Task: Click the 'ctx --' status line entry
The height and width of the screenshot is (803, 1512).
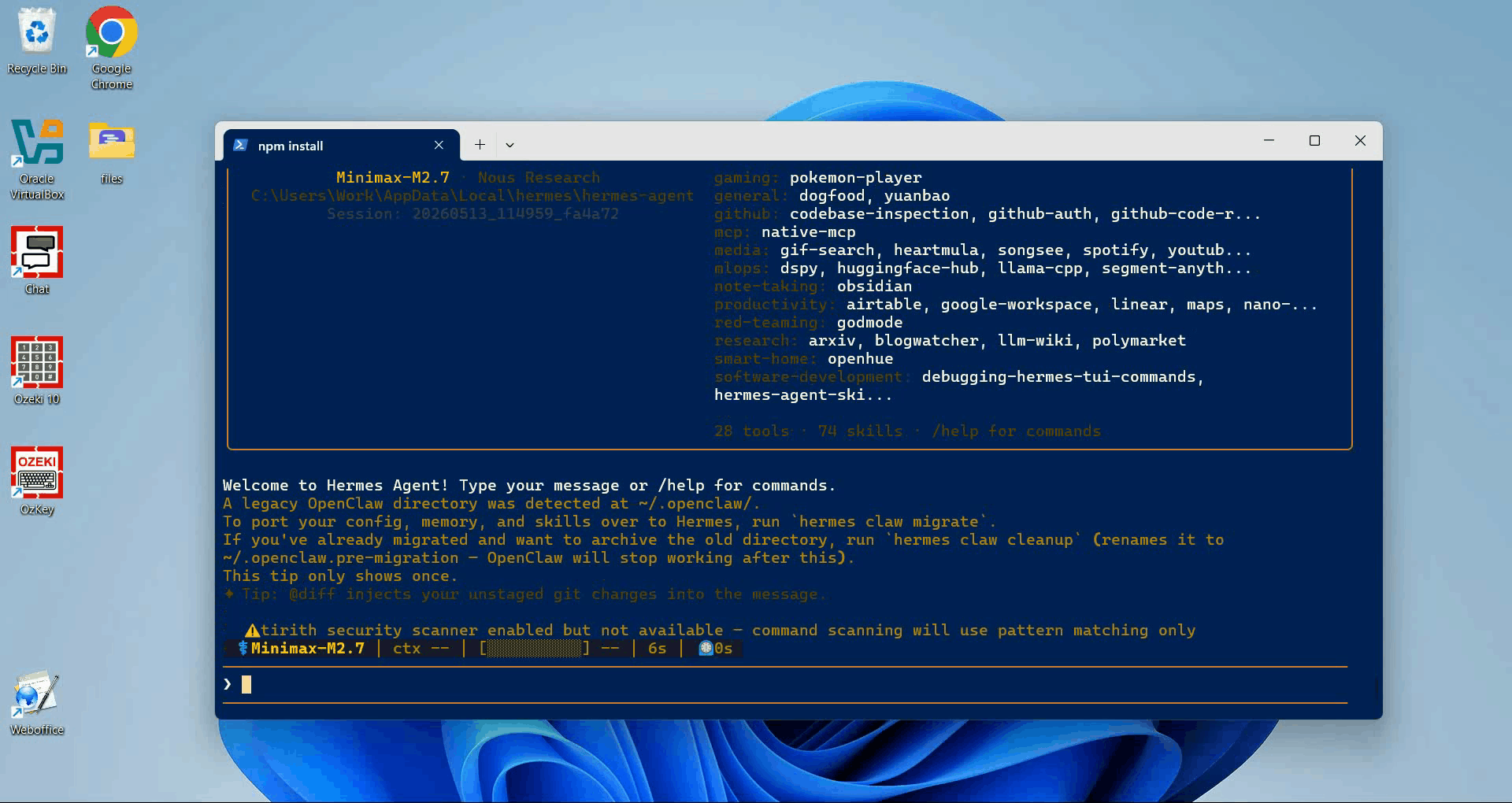Action: (x=421, y=649)
